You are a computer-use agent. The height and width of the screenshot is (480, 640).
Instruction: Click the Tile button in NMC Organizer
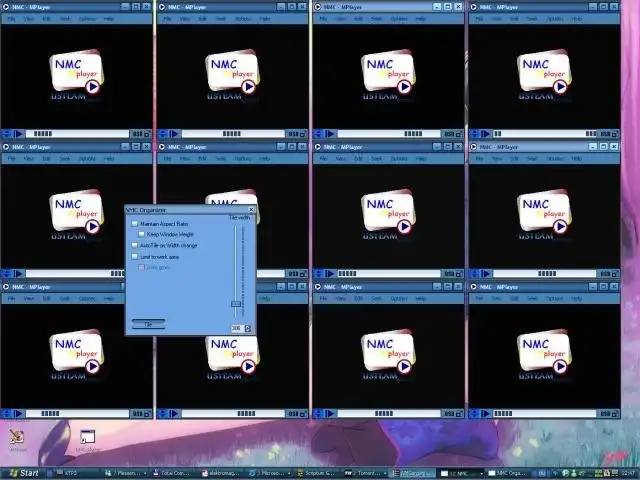148,324
